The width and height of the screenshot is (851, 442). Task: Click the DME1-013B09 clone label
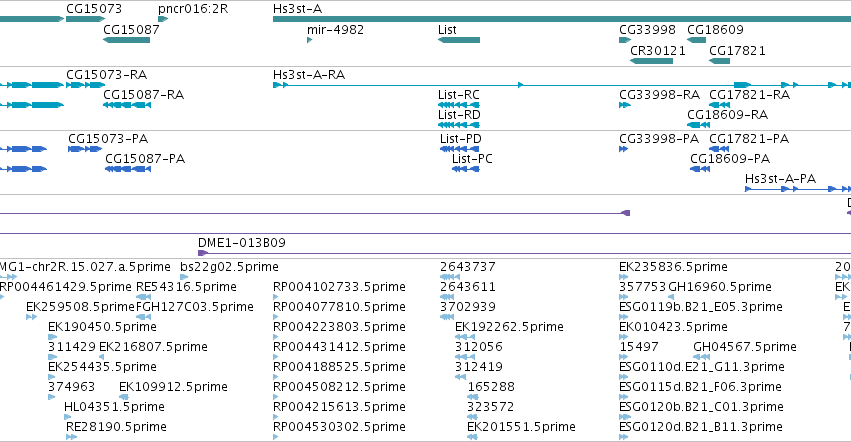point(242,243)
